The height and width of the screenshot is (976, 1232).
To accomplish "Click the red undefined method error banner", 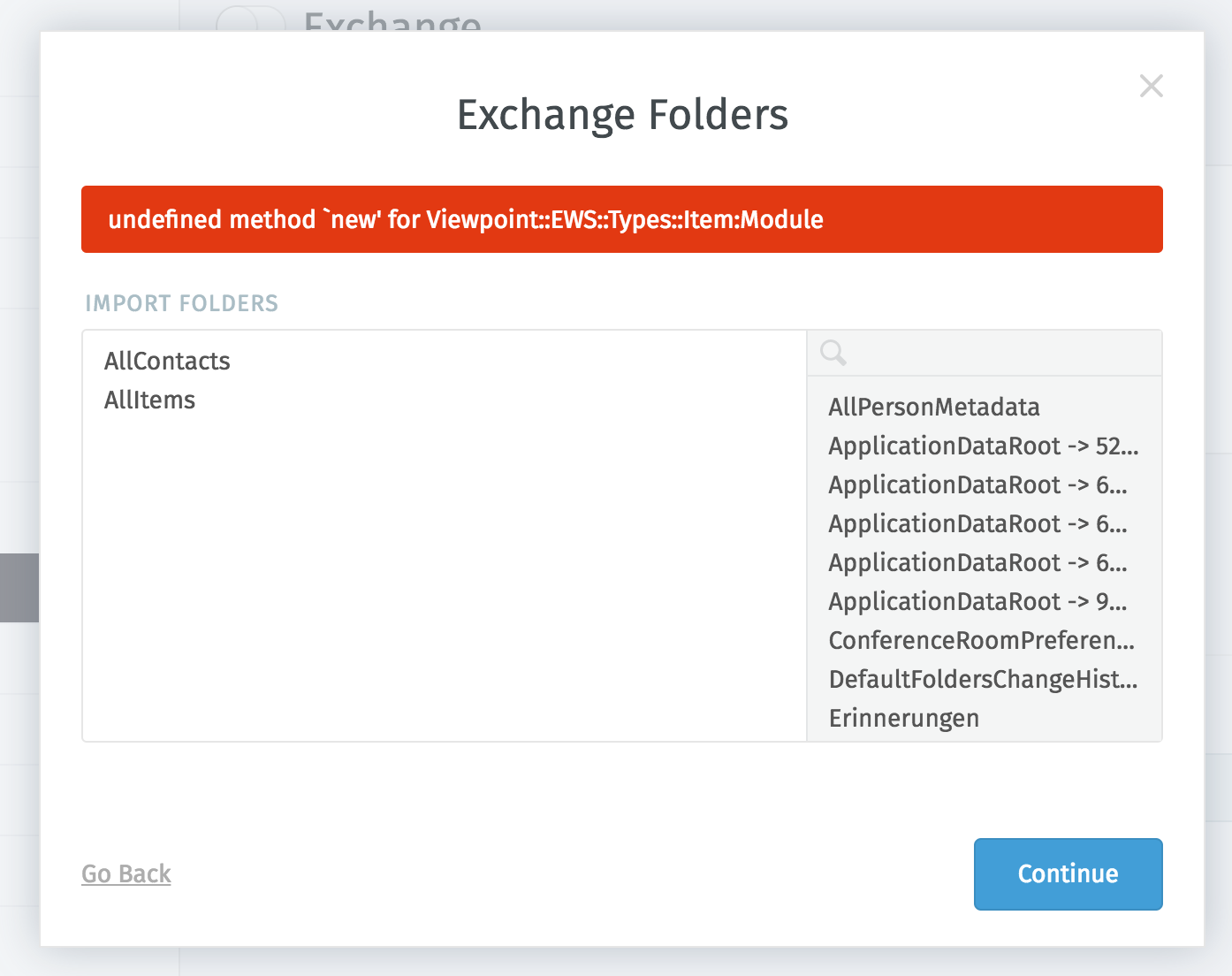I will point(622,219).
